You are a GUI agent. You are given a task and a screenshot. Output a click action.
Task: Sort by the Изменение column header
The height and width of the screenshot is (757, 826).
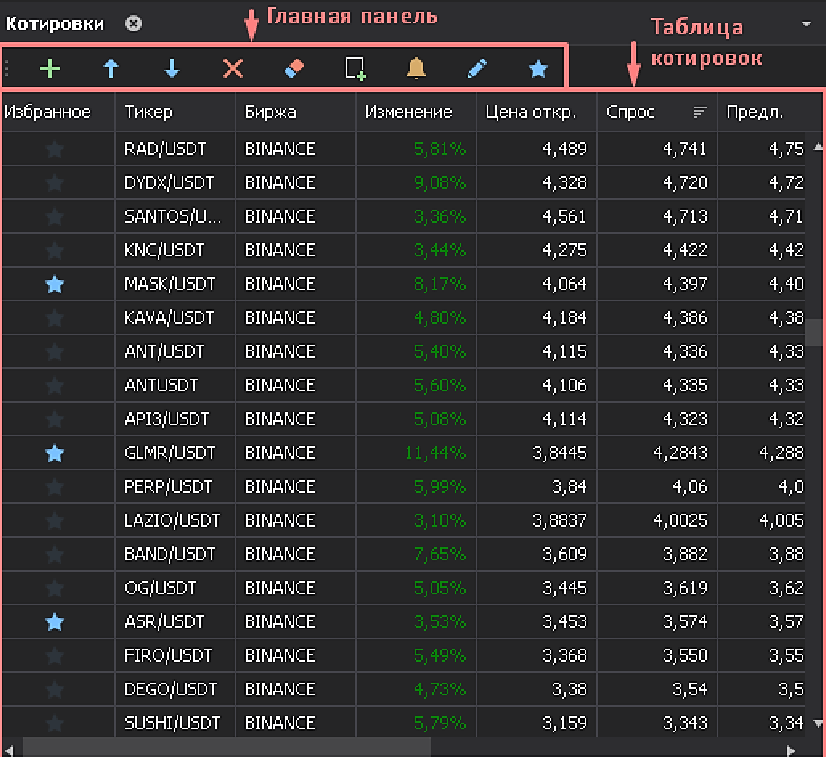click(x=408, y=112)
